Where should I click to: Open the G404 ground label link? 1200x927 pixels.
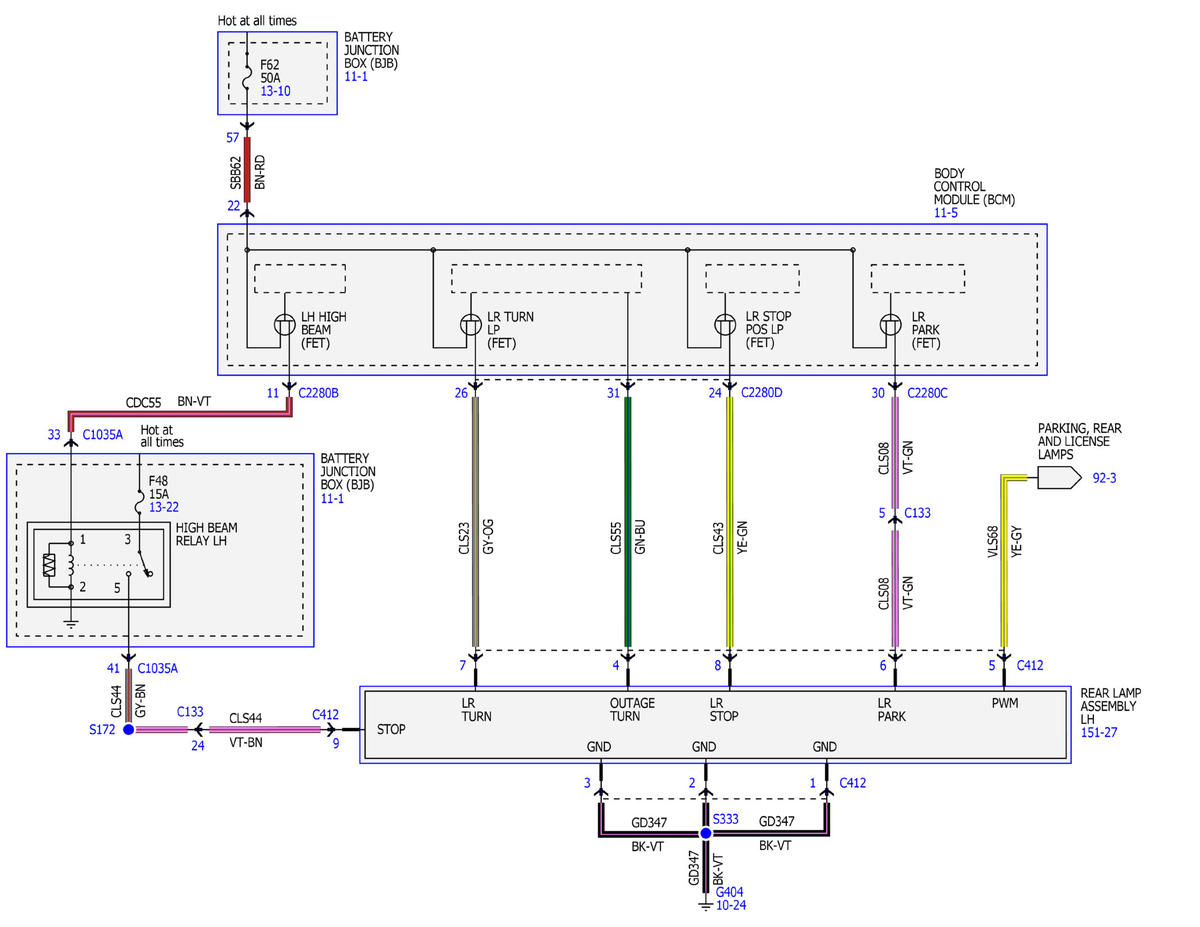click(x=729, y=892)
